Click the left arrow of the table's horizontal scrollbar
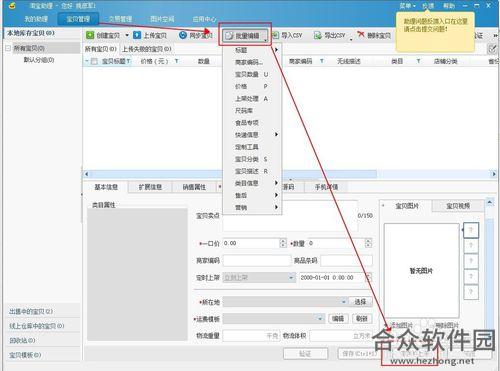This screenshot has height=371, width=500. point(86,174)
